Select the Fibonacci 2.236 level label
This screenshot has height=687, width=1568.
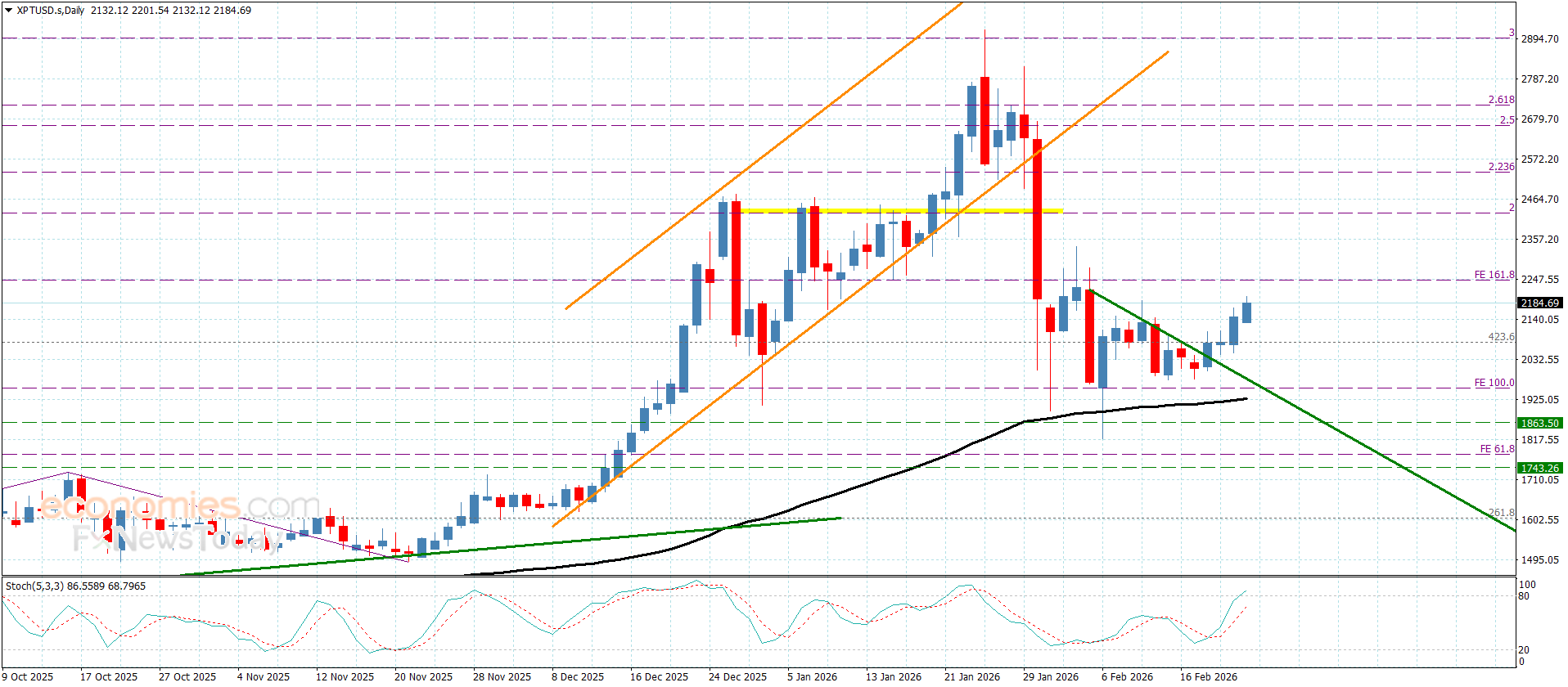(1501, 166)
